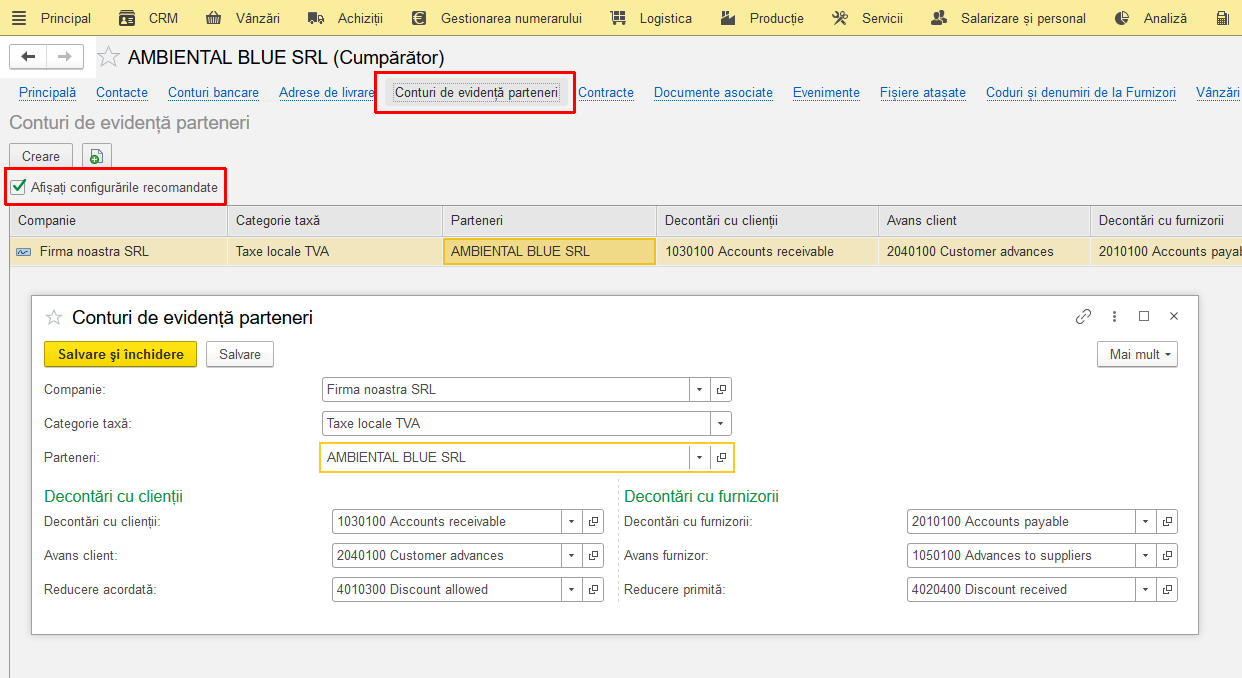Uncheck Afișați configurările recomandate
The width and height of the screenshot is (1242, 678).
(x=18, y=187)
